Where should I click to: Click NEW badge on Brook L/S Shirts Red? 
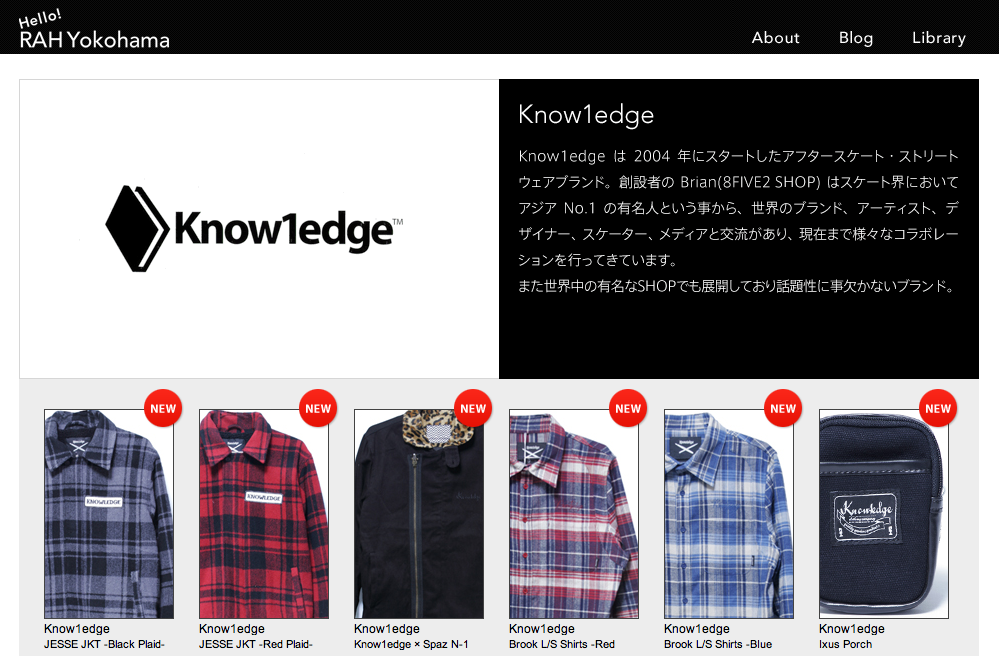[x=628, y=408]
